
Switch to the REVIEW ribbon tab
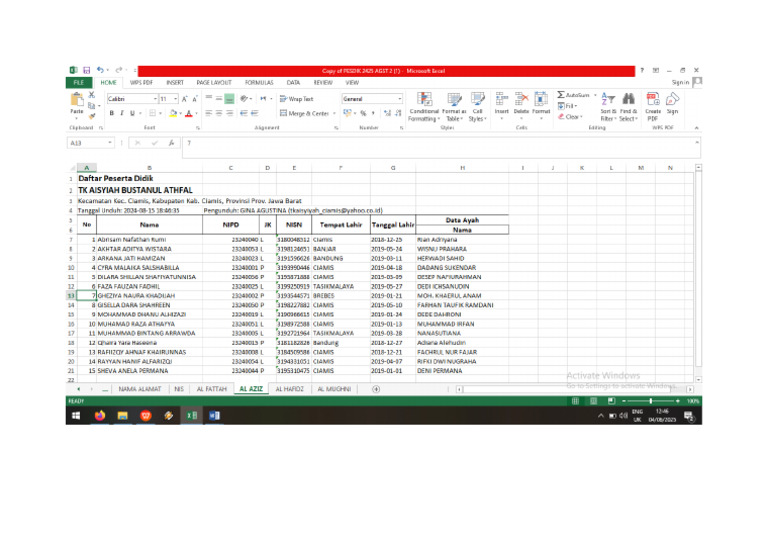pyautogui.click(x=323, y=83)
